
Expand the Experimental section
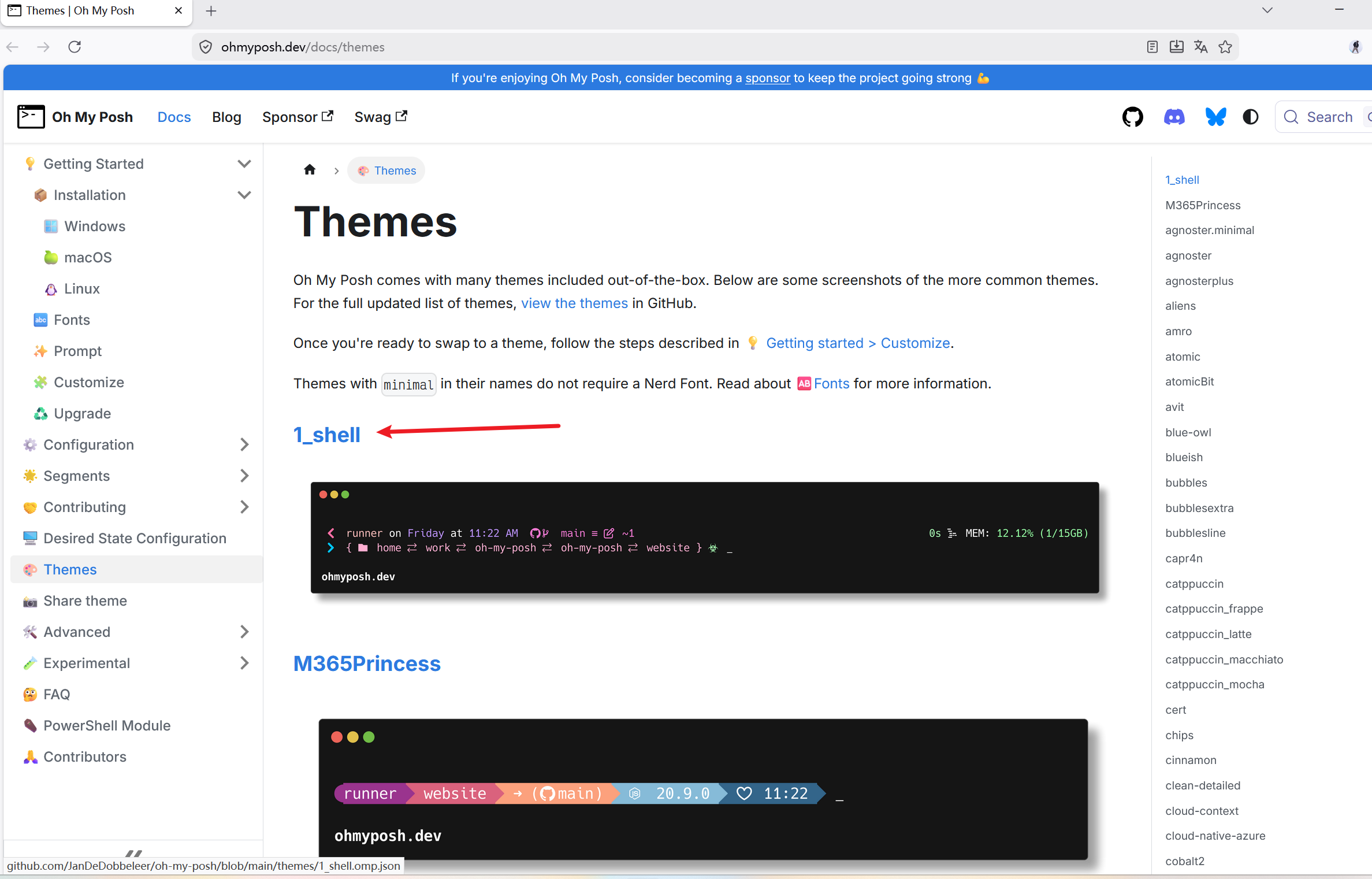(x=244, y=663)
